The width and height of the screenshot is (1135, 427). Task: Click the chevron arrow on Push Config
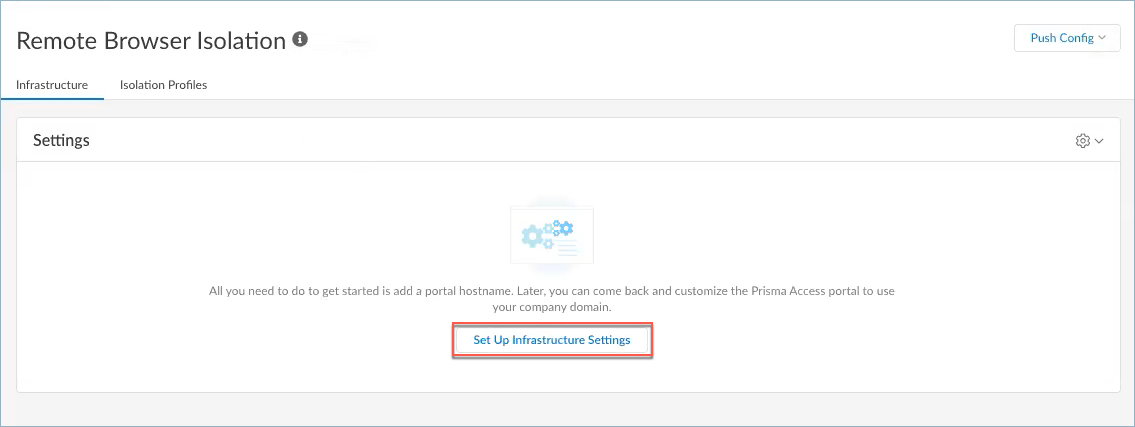(x=1102, y=39)
